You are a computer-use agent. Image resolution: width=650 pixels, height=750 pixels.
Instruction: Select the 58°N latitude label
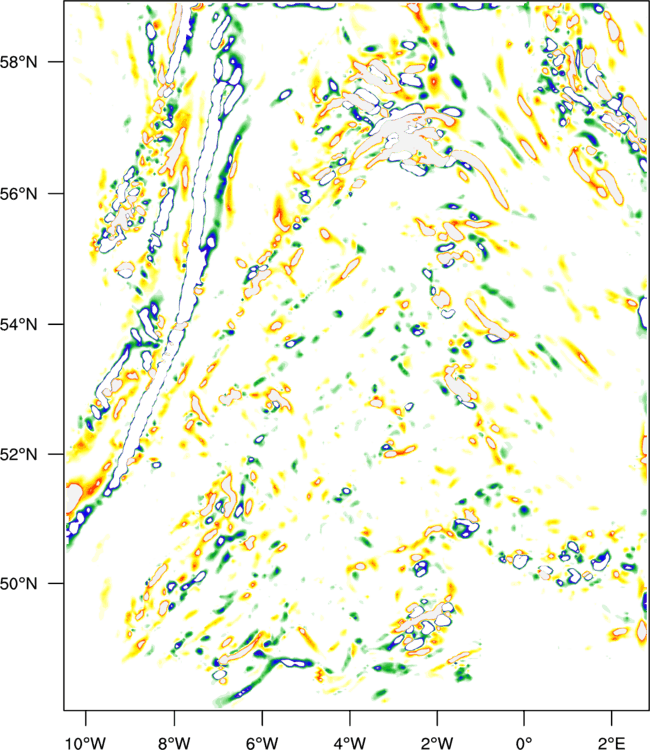(19, 62)
